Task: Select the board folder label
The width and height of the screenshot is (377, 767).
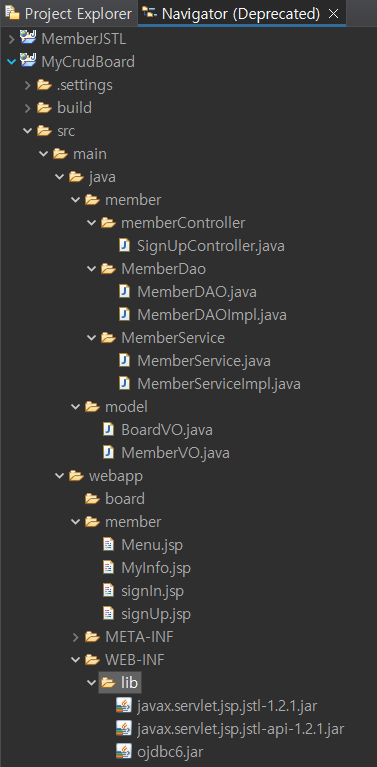Action: 125,499
